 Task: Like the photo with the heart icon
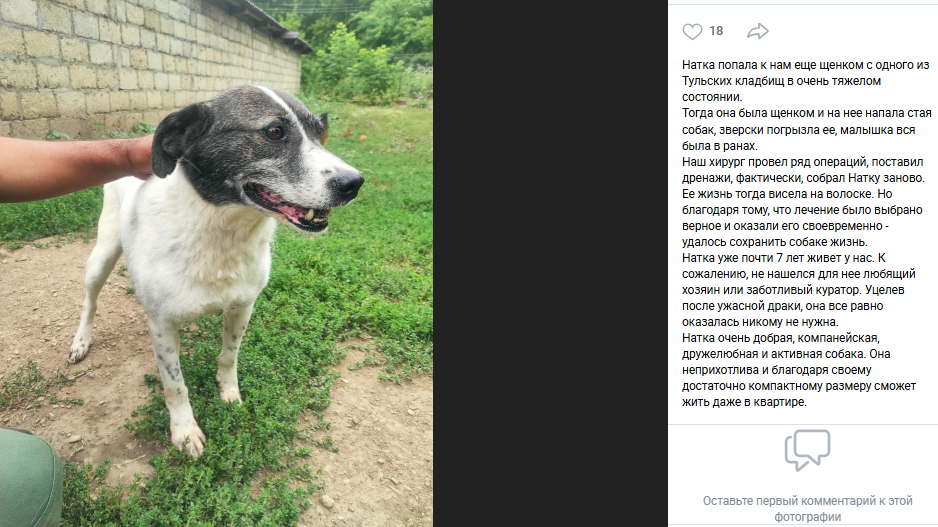pyautogui.click(x=692, y=31)
